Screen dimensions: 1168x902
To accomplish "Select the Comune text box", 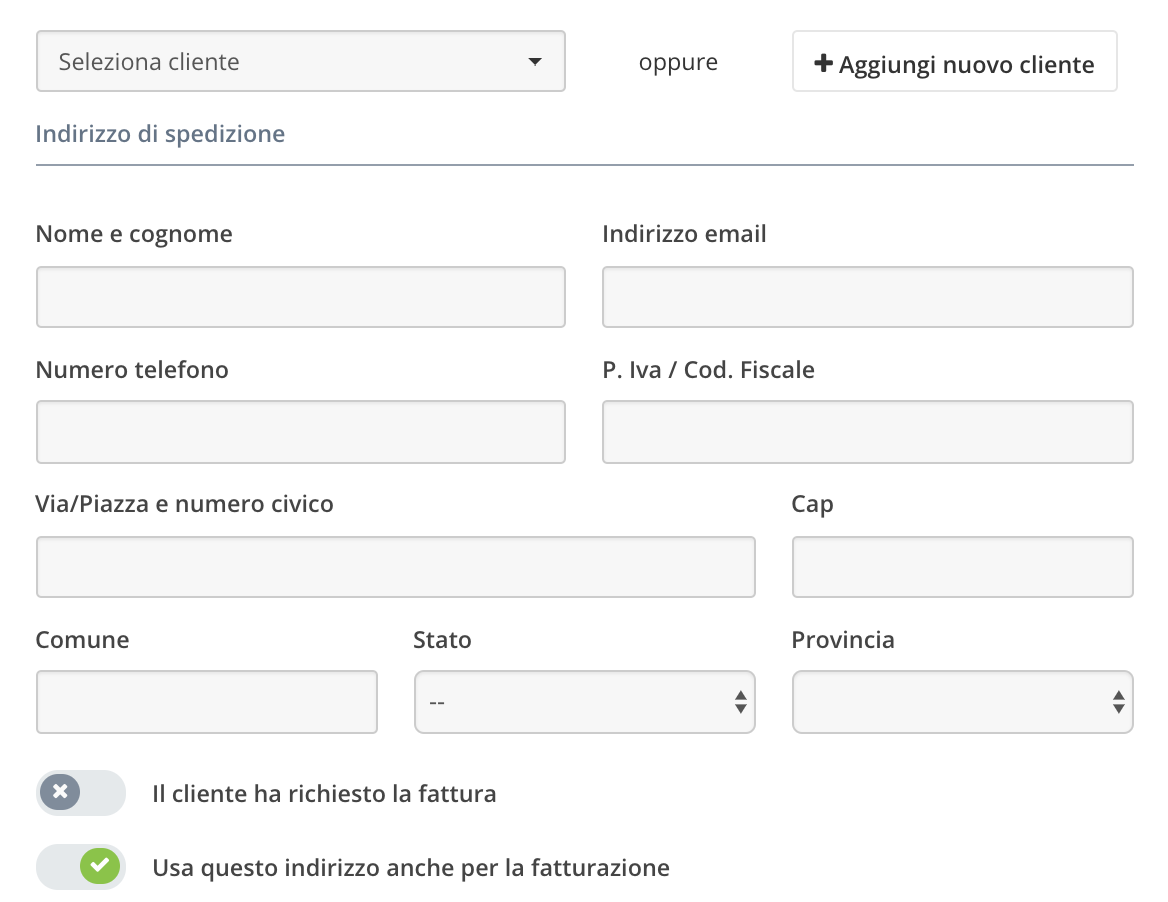I will (x=206, y=702).
